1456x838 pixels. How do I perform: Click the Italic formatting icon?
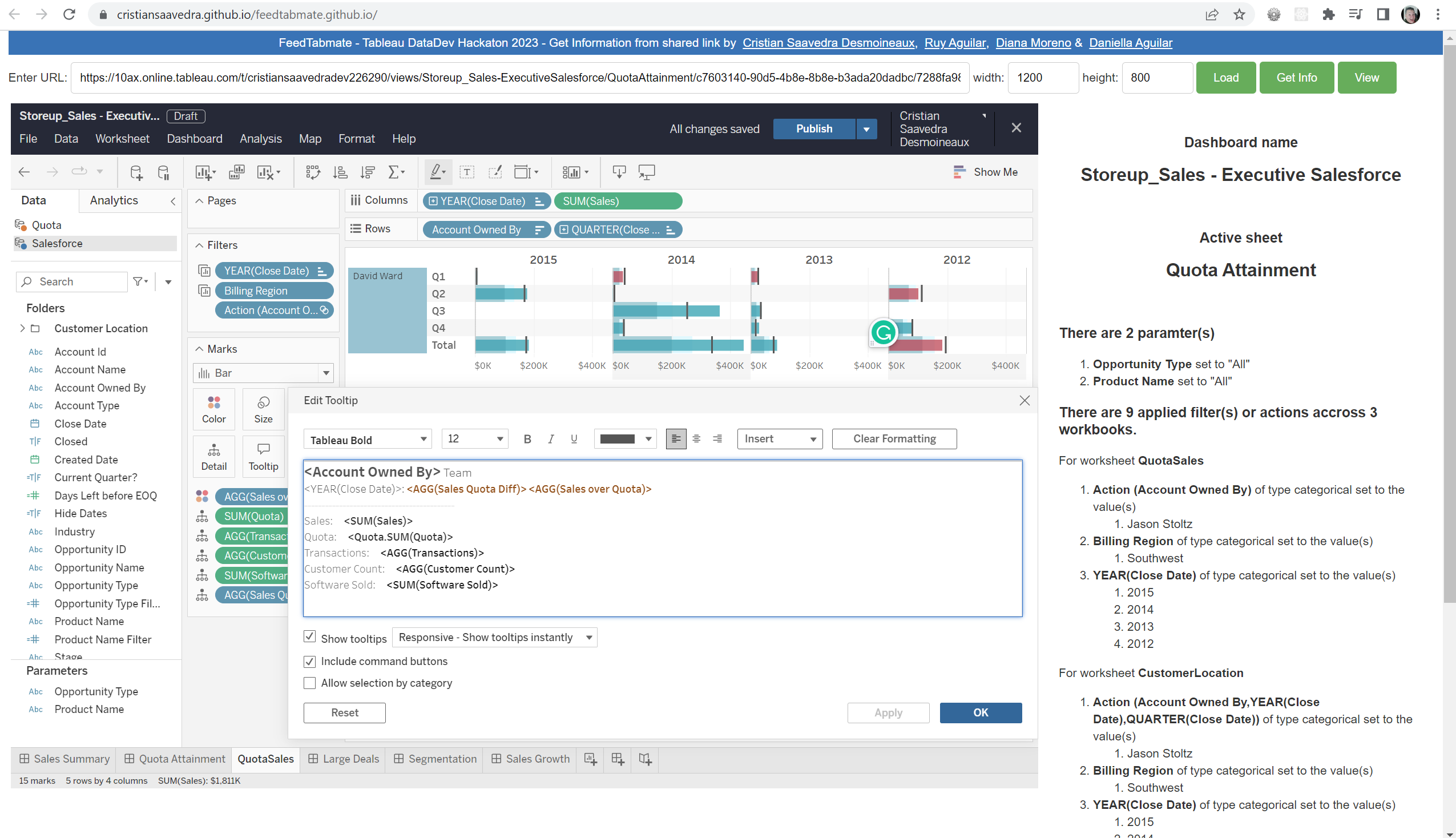(x=551, y=439)
